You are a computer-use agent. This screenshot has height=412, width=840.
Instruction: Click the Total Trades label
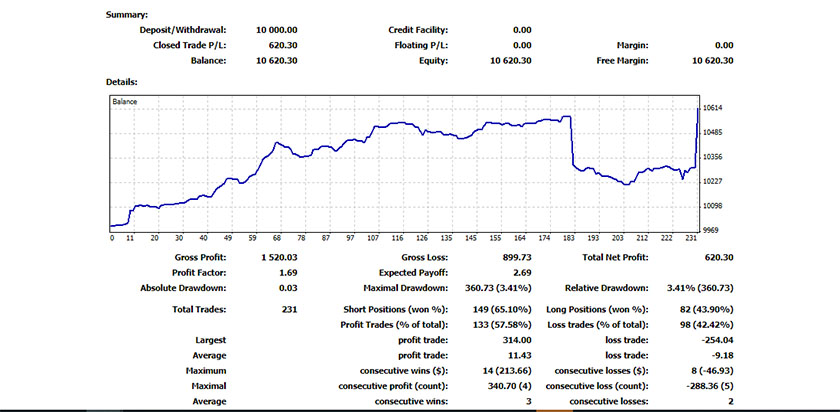point(195,310)
